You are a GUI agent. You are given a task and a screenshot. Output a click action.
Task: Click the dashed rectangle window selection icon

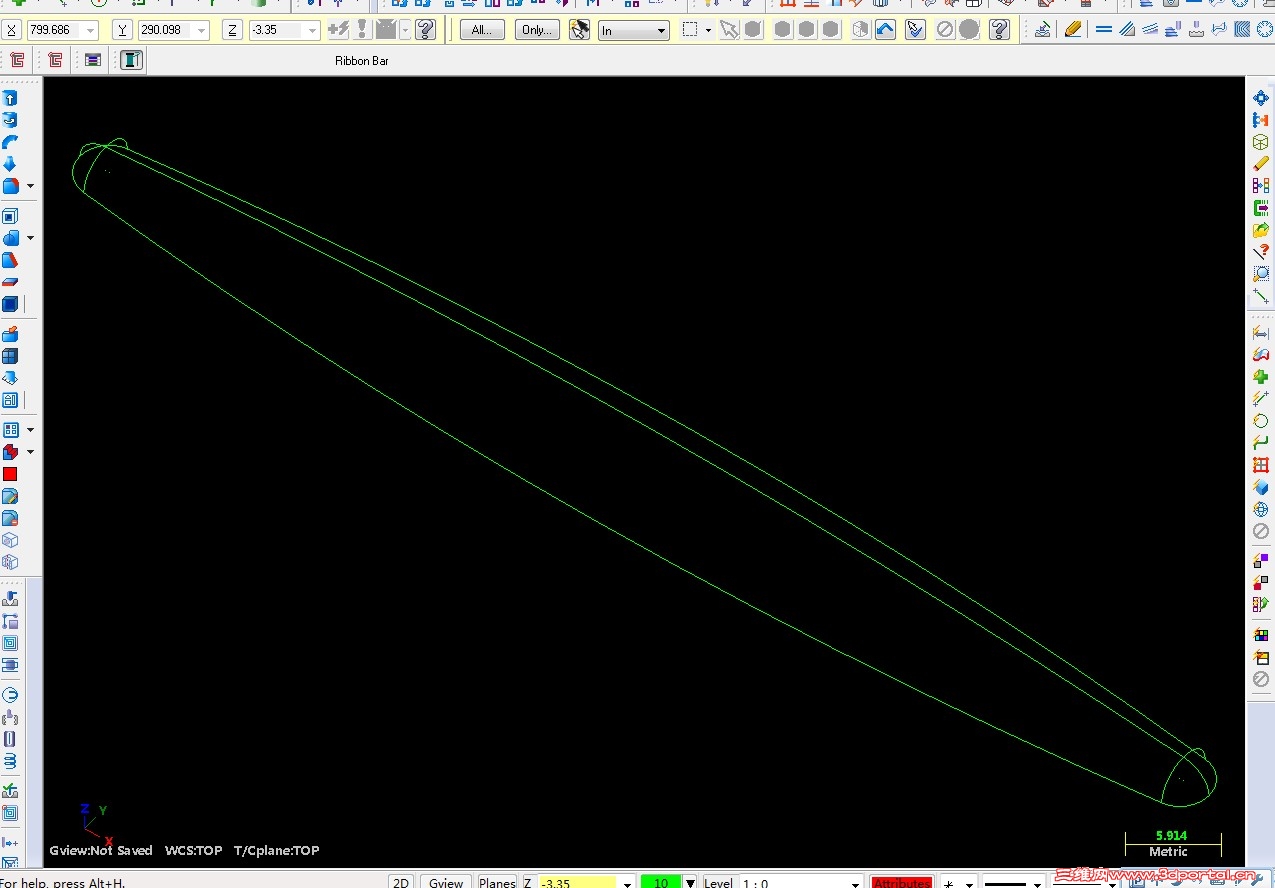click(690, 30)
